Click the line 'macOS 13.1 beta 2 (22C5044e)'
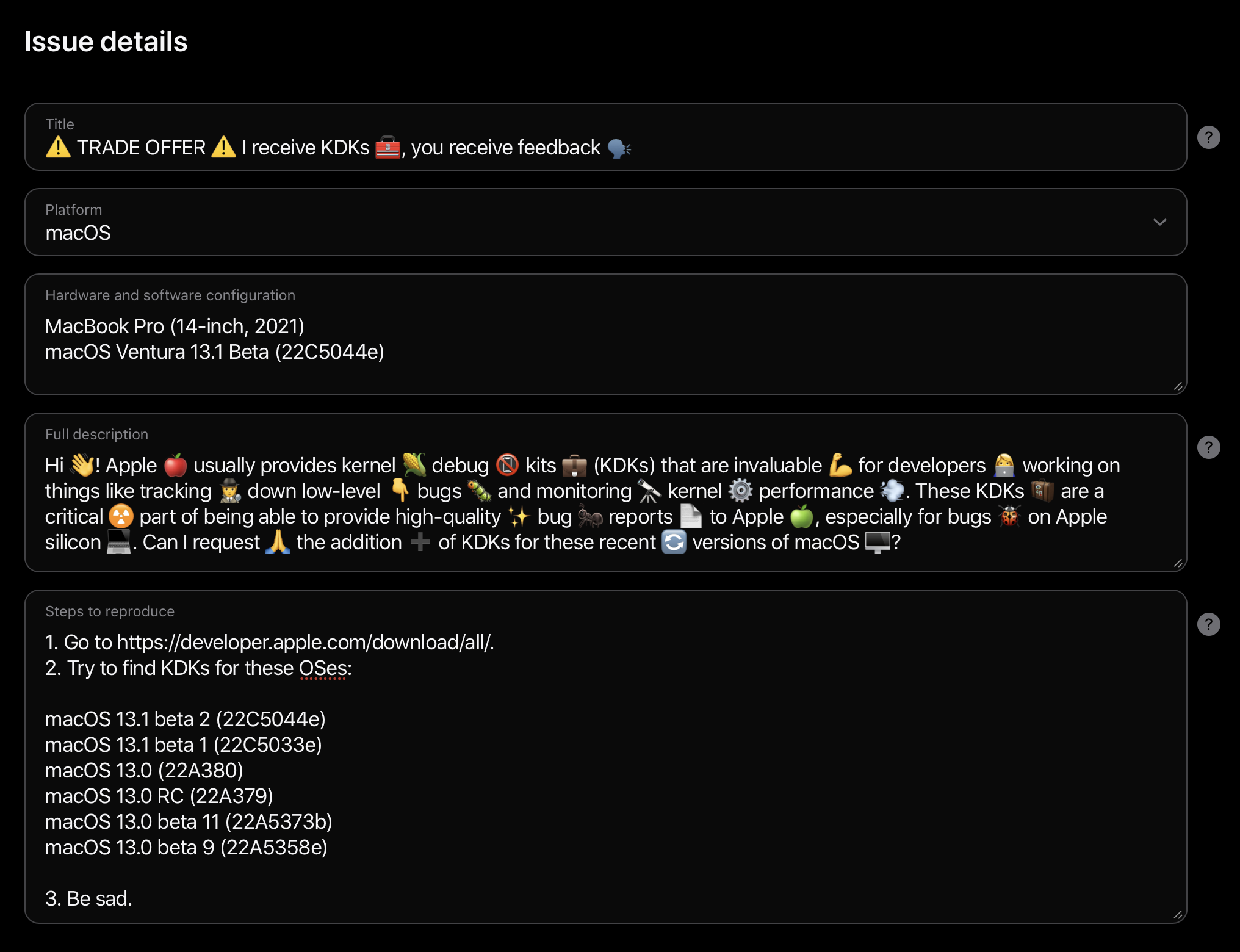This screenshot has width=1240, height=952. click(186, 719)
